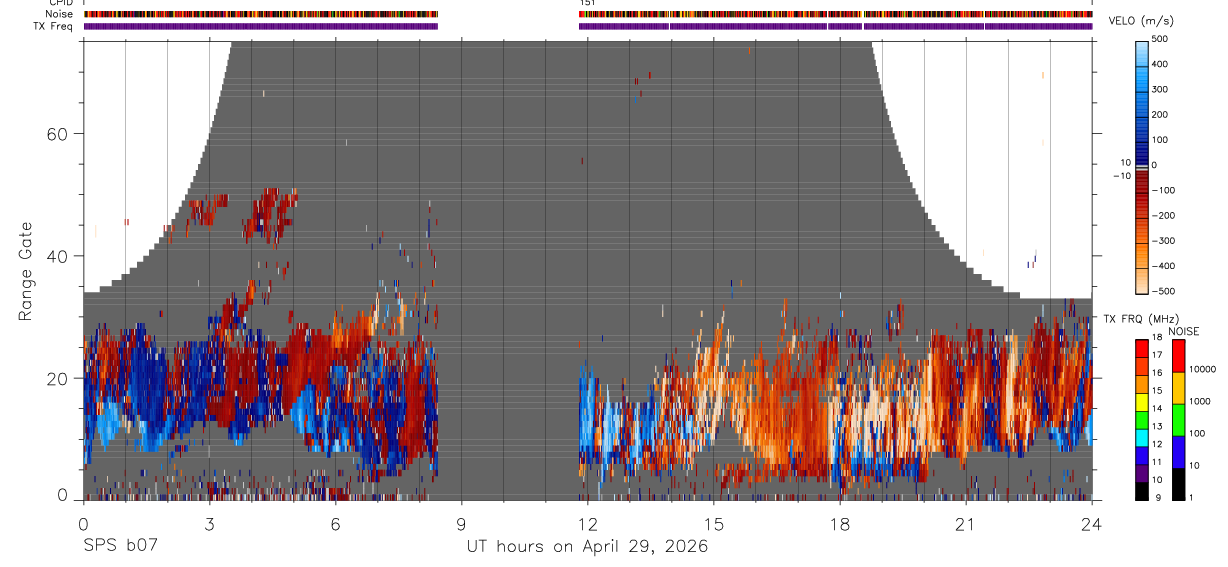Click the red 17-18 MHz swatch in TX FRQ legend
The image size is (1228, 567).
pyautogui.click(x=1142, y=348)
